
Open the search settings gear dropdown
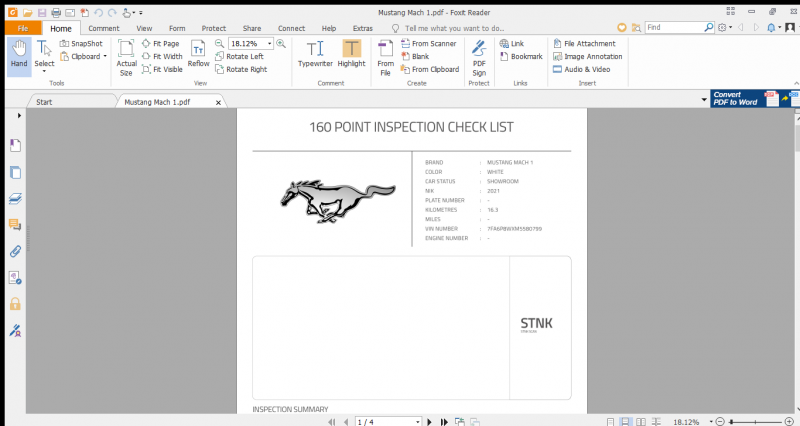[x=724, y=28]
